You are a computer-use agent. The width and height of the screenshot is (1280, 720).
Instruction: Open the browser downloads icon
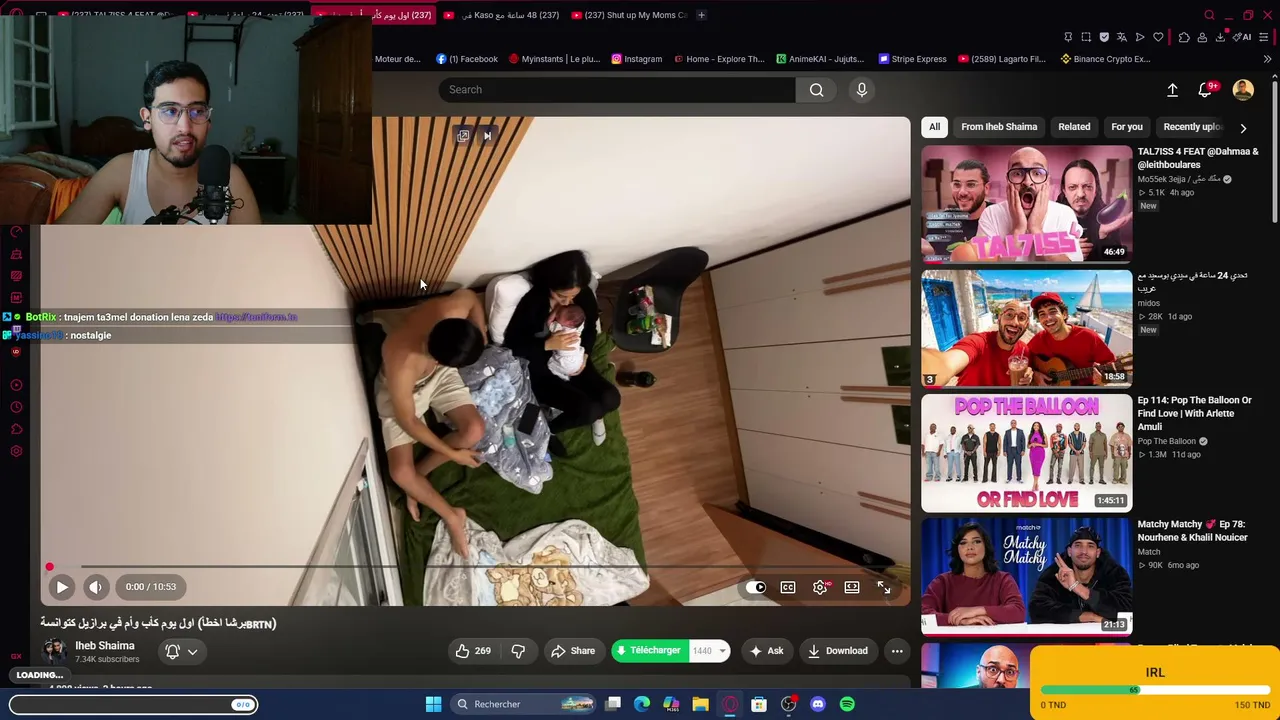1220,37
